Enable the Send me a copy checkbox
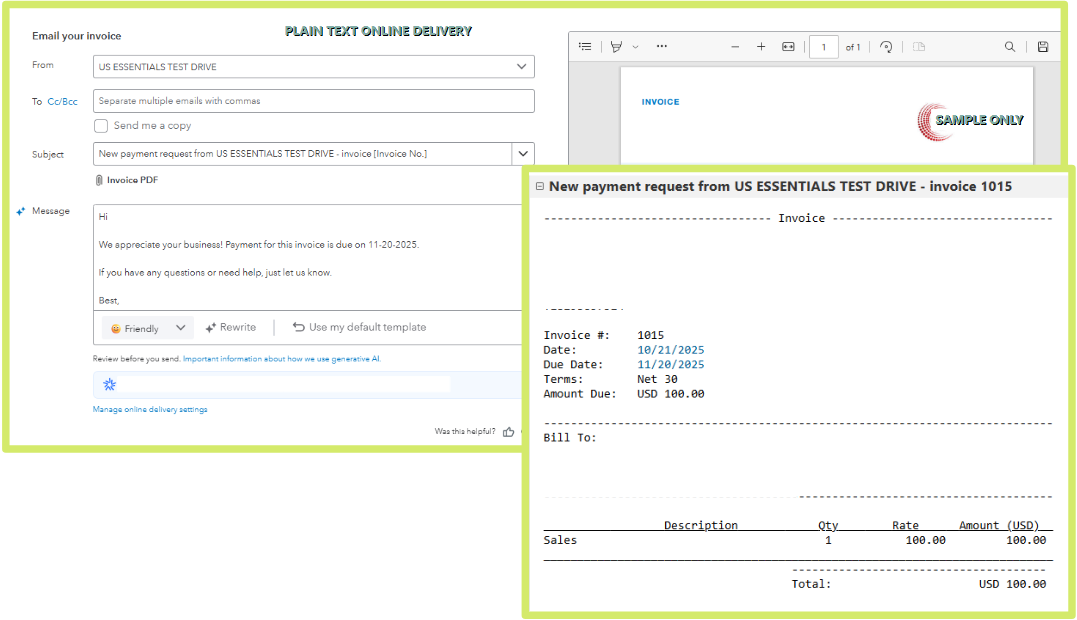 point(101,126)
